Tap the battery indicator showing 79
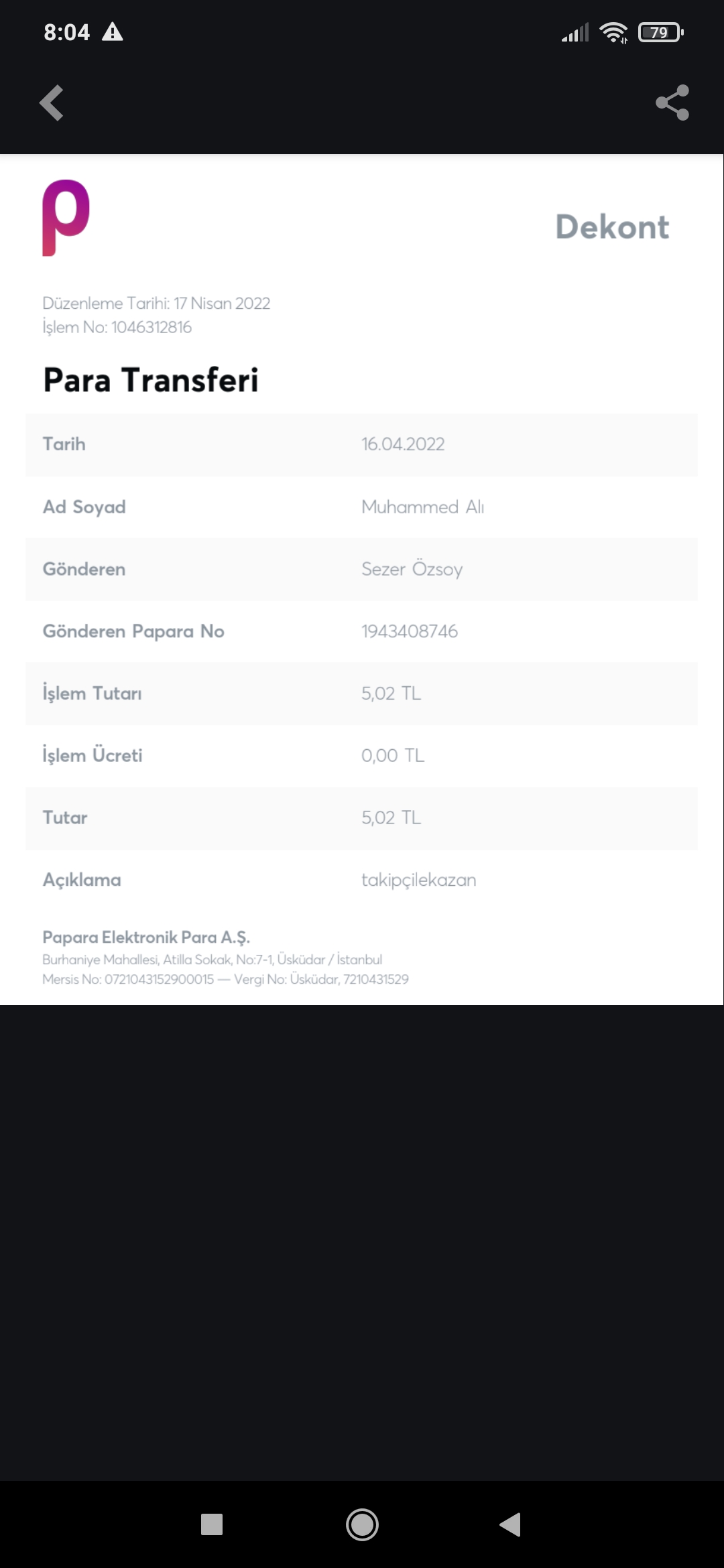The height and width of the screenshot is (1568, 724). [660, 32]
